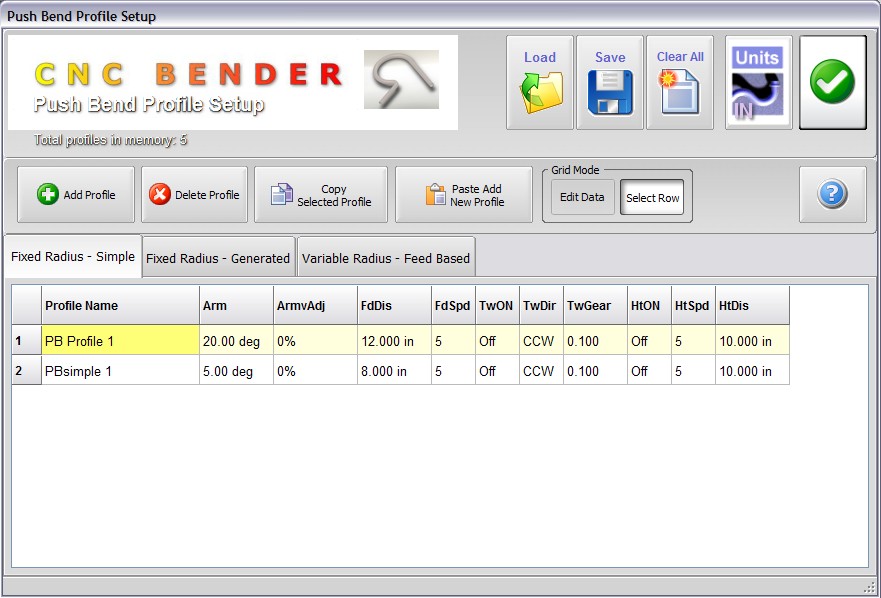Image resolution: width=881 pixels, height=598 pixels.
Task: Open the Fixed Radius - Generated tab
Action: (218, 258)
